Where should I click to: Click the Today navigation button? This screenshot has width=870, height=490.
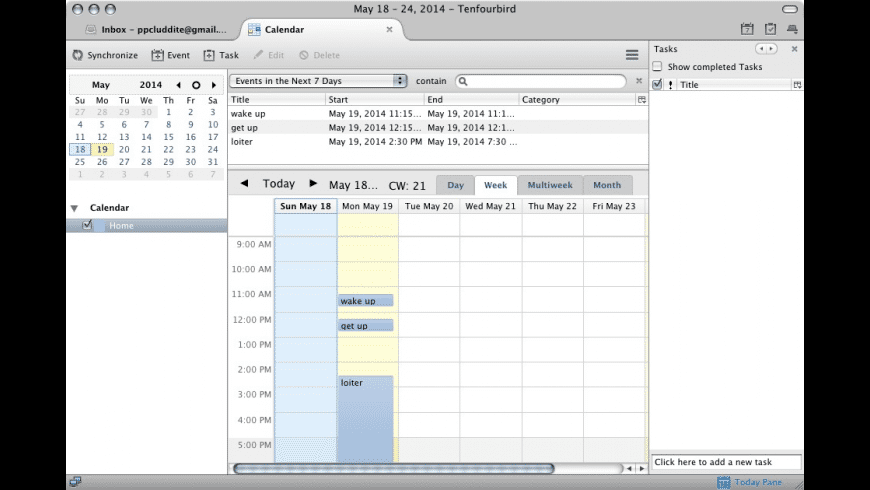[279, 183]
